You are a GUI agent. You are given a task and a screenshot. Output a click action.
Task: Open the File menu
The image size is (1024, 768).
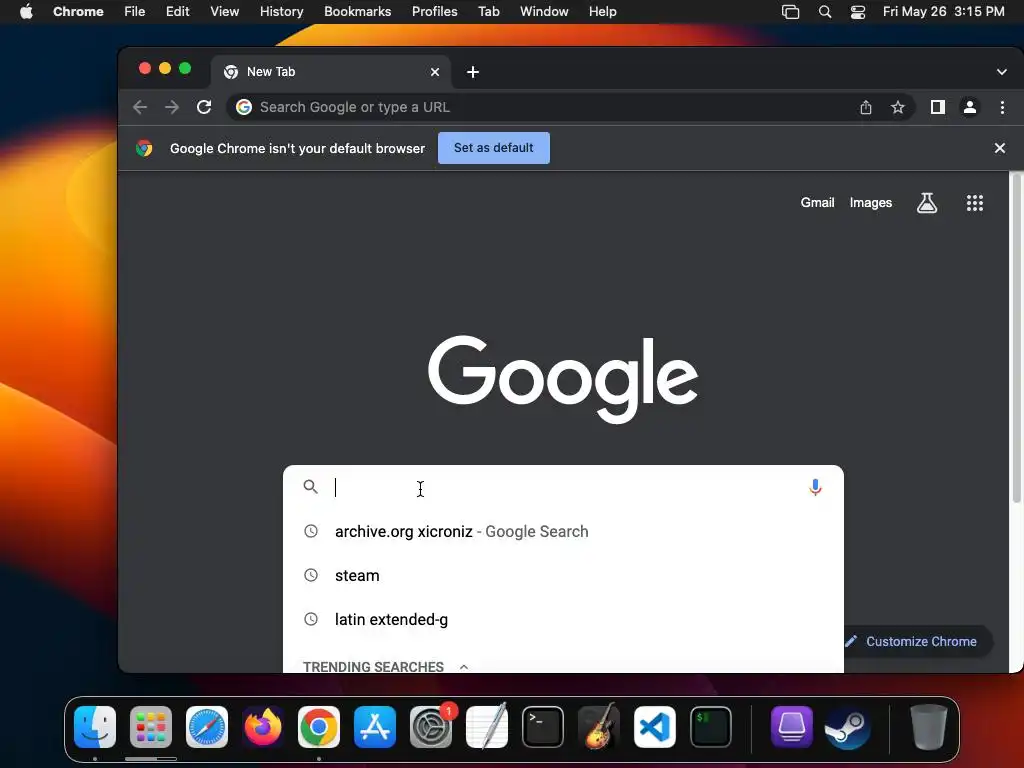tap(135, 12)
